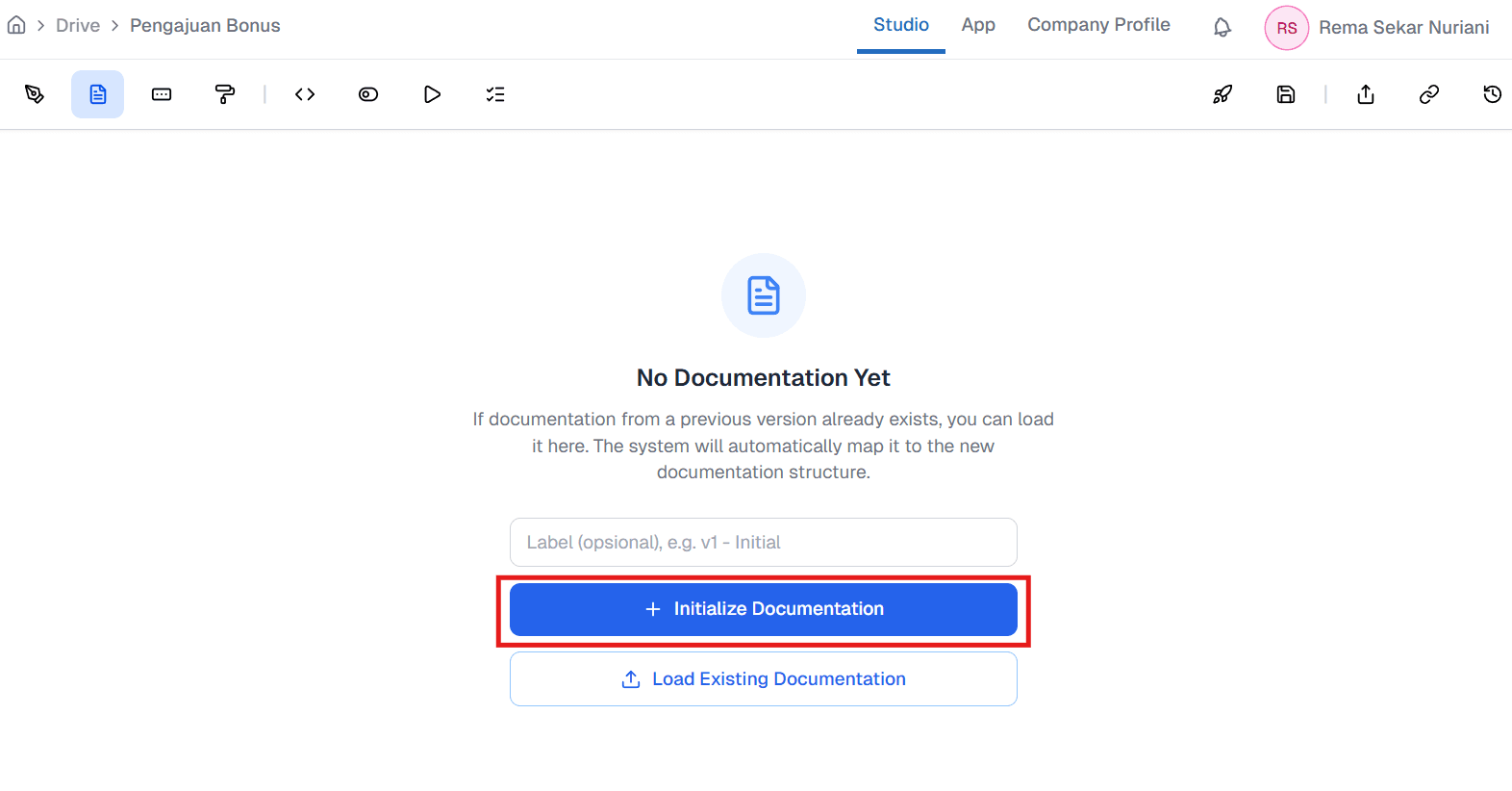Viewport: 1512px width, 791px height.
Task: Click Load Existing Documentation button
Action: click(764, 679)
